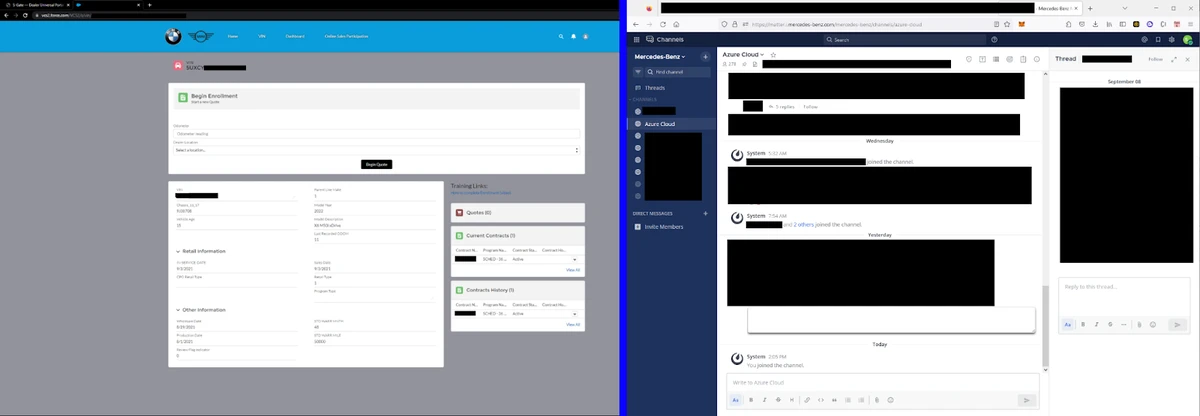Open the Mercedes-Benz team menu

point(664,57)
